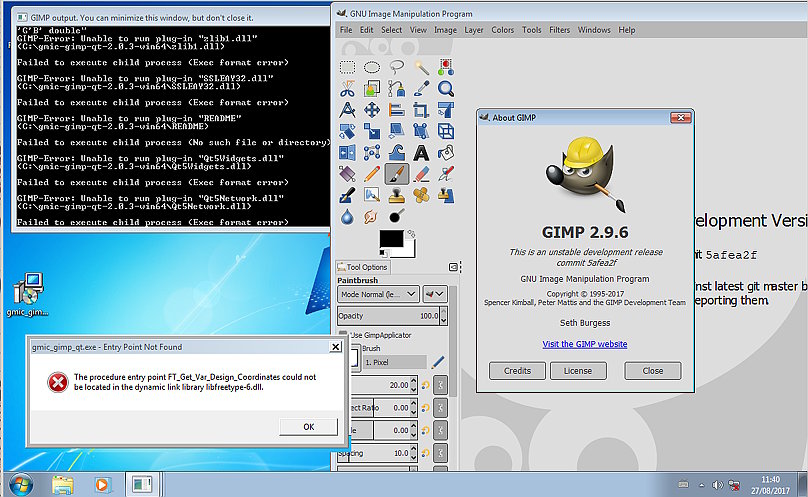808x497 pixels.
Task: Choose the Dodge/Burn tool
Action: point(396,217)
